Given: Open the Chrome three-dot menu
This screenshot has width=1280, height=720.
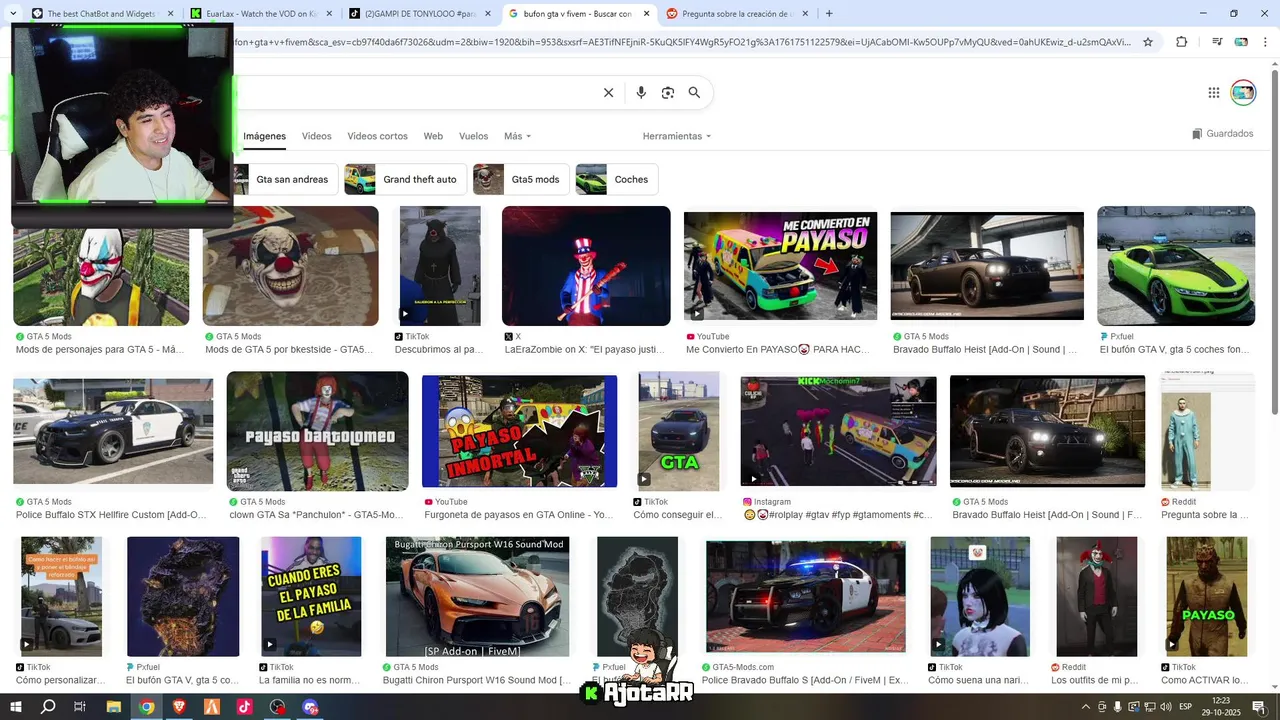Looking at the screenshot, I should 1265,42.
